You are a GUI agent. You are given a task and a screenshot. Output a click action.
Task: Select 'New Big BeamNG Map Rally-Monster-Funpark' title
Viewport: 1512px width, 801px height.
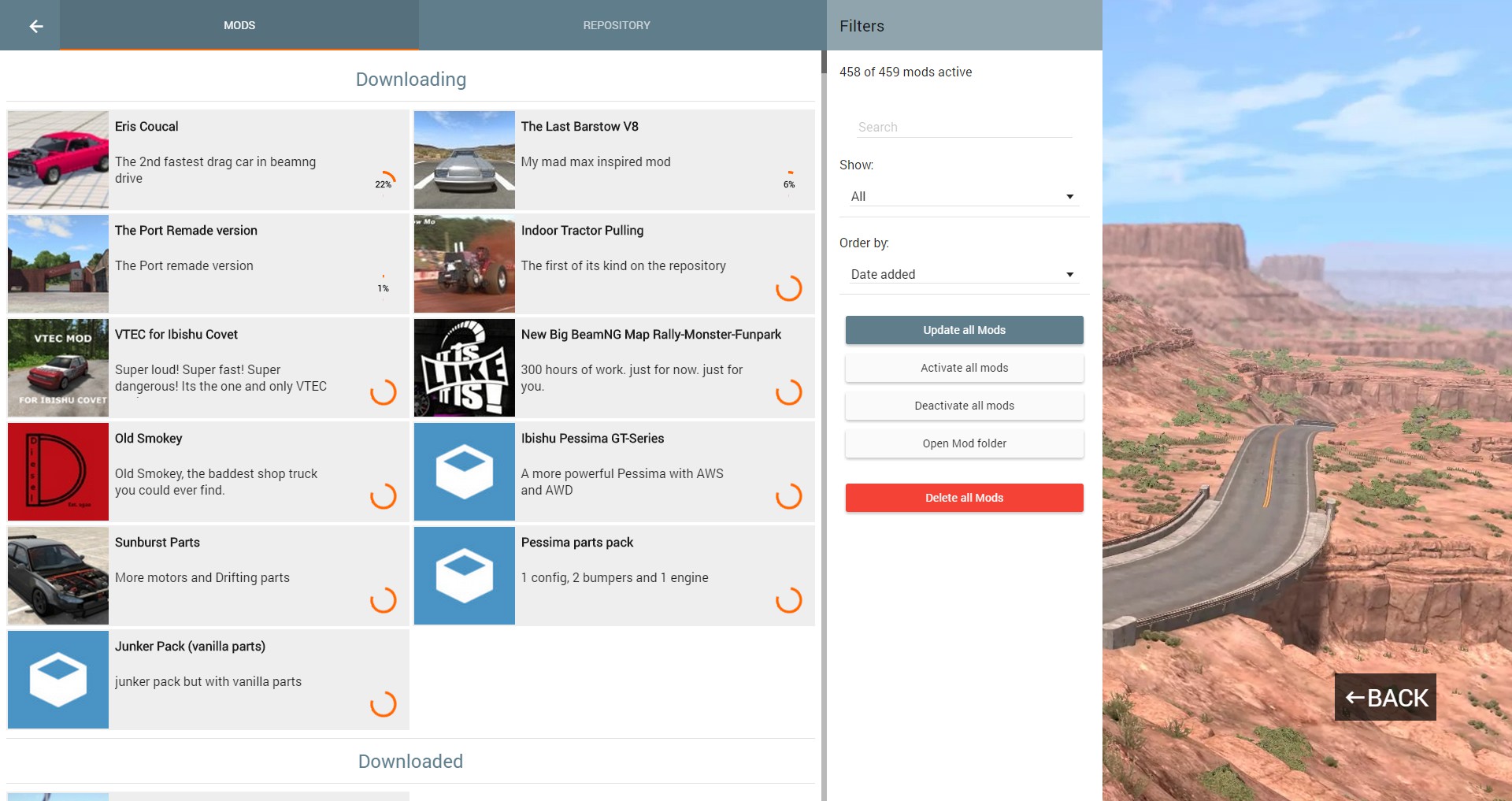coord(651,335)
